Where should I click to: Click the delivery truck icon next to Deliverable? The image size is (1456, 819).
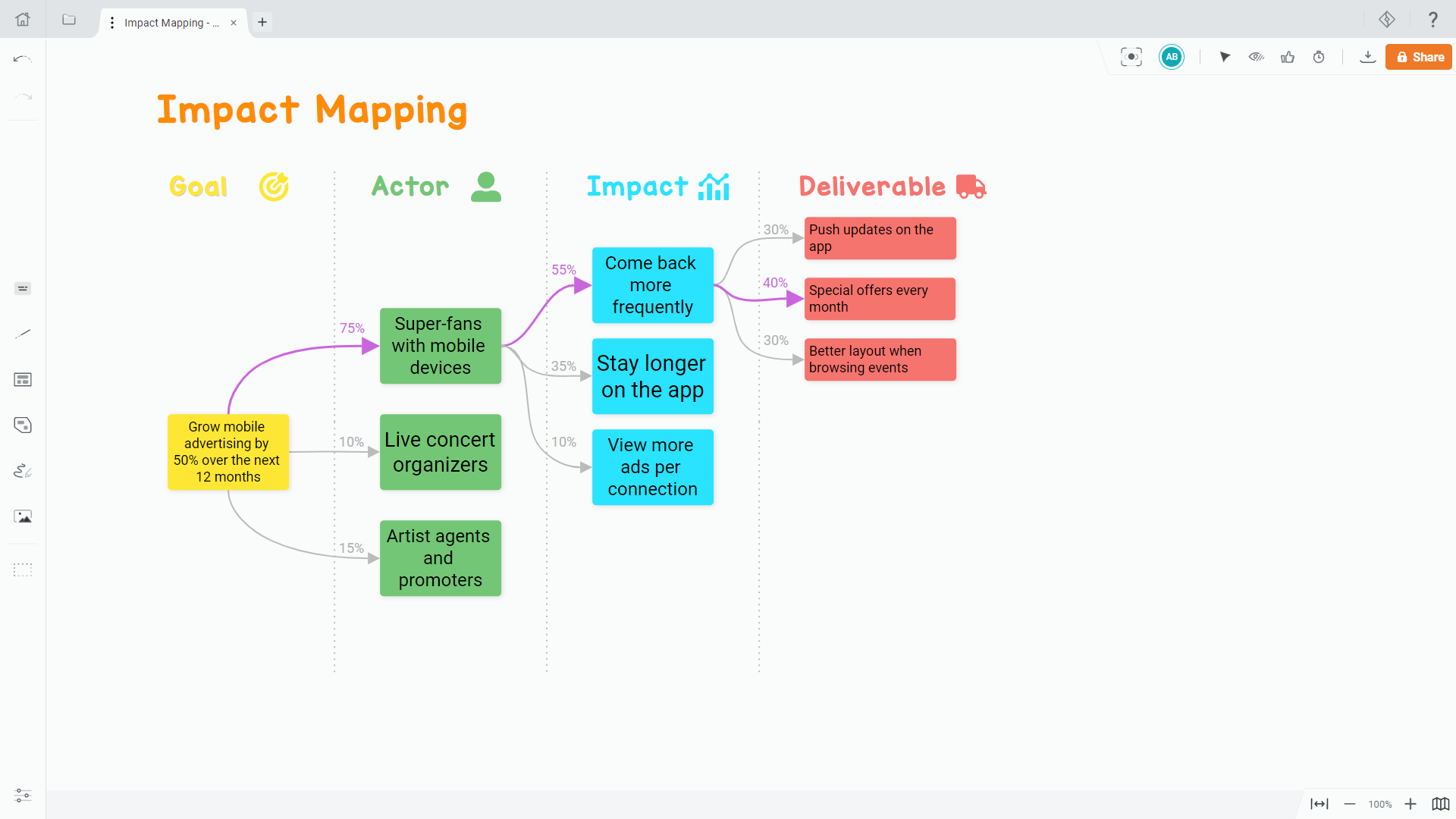[971, 187]
